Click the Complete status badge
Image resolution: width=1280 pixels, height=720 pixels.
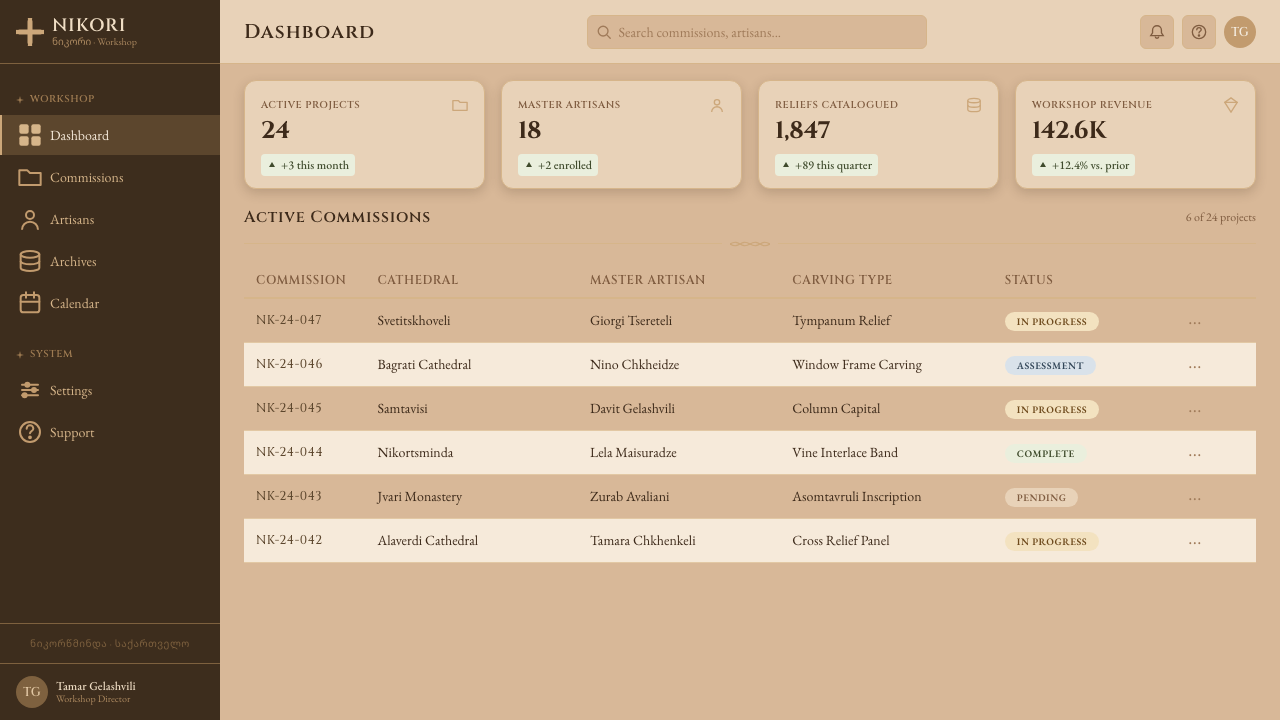click(x=1045, y=454)
